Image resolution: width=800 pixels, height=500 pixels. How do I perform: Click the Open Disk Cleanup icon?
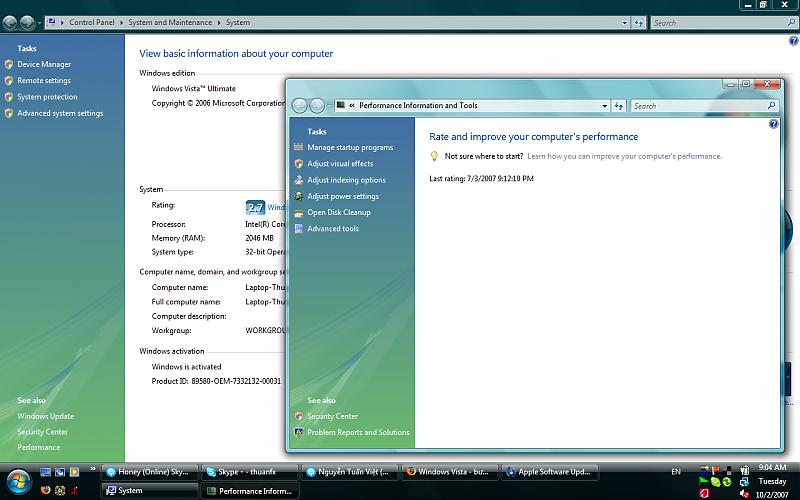pyautogui.click(x=298, y=212)
